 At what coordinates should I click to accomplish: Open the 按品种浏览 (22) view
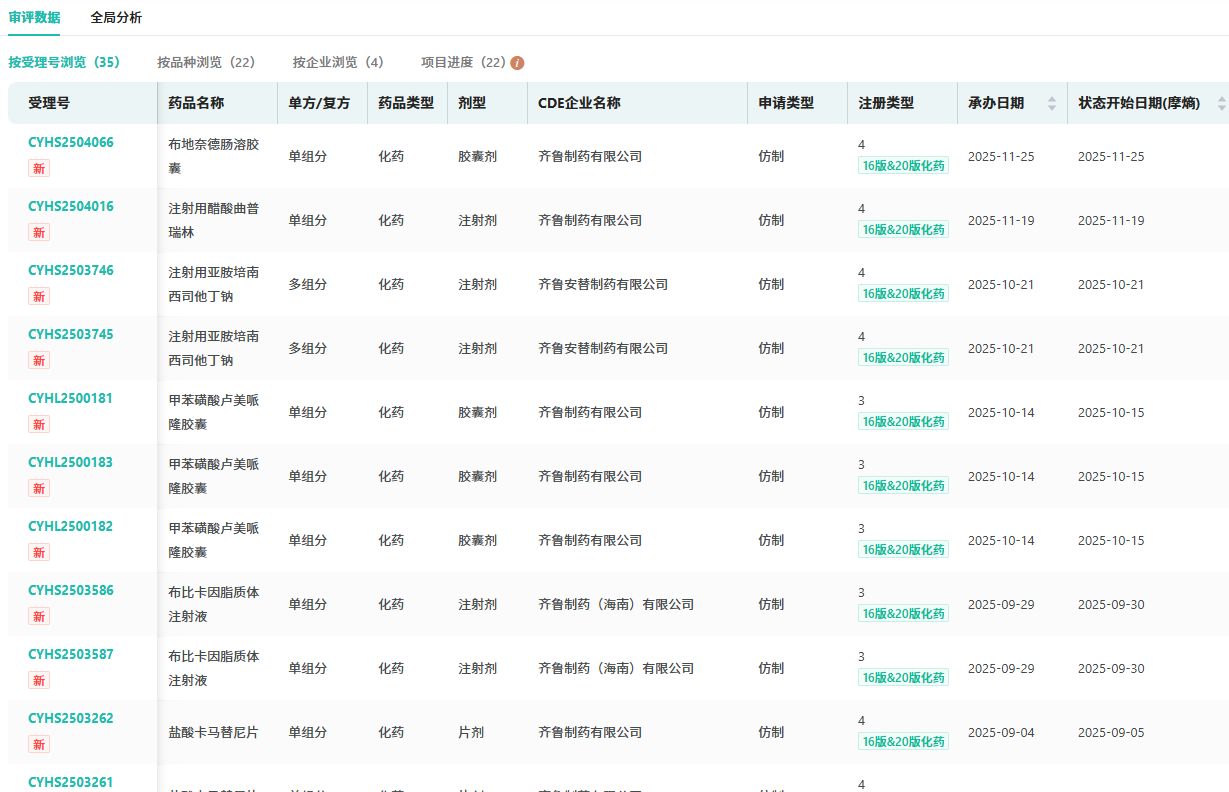[206, 62]
